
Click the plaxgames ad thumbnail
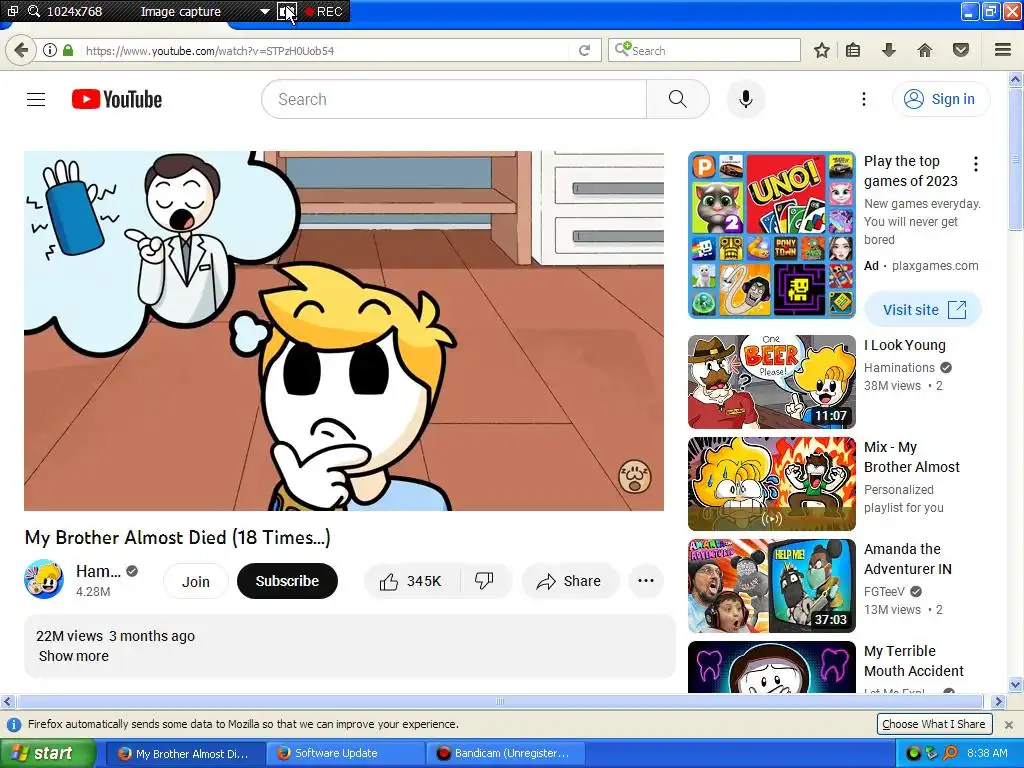(x=771, y=235)
